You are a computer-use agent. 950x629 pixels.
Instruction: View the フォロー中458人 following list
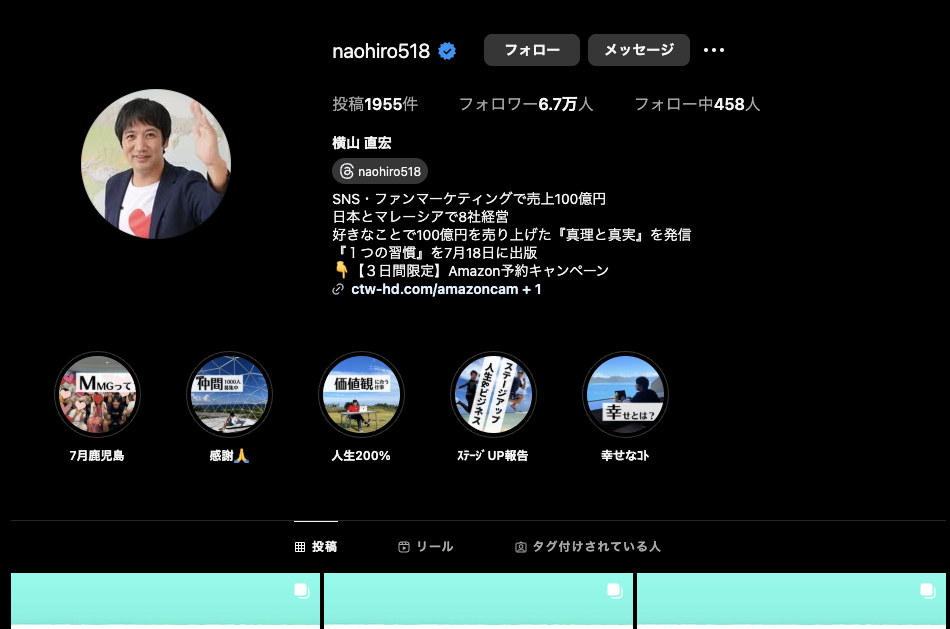(x=697, y=104)
